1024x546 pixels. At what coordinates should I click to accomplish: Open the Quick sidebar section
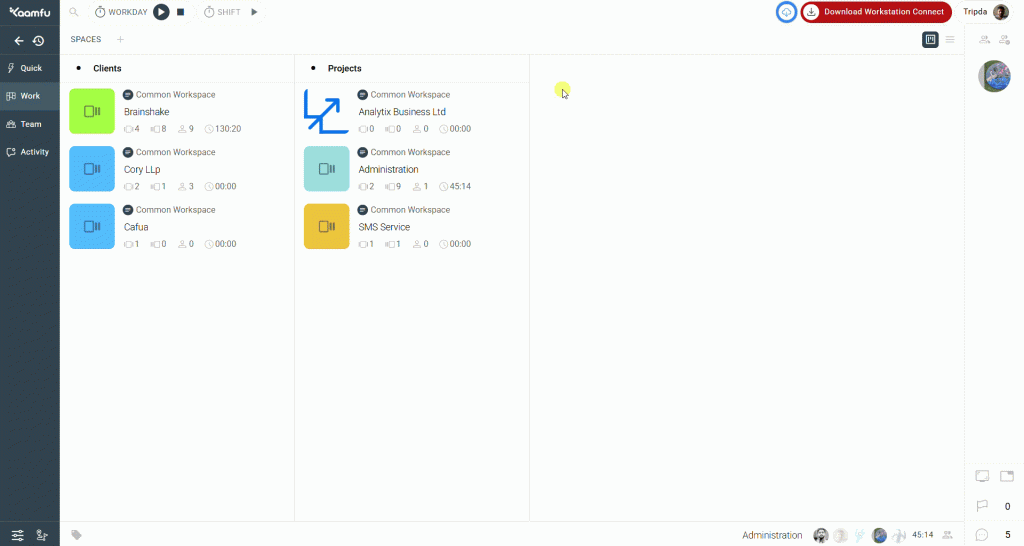[x=30, y=68]
